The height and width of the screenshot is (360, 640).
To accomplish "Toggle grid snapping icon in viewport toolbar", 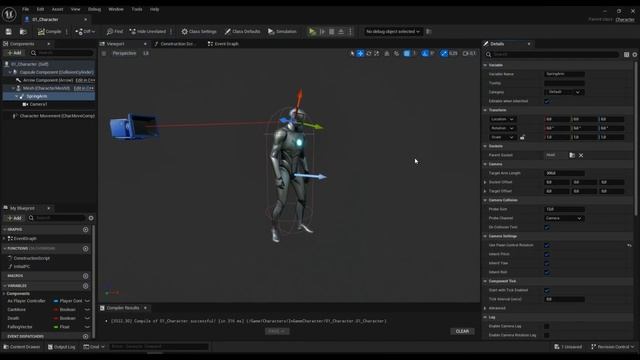I will (407, 53).
